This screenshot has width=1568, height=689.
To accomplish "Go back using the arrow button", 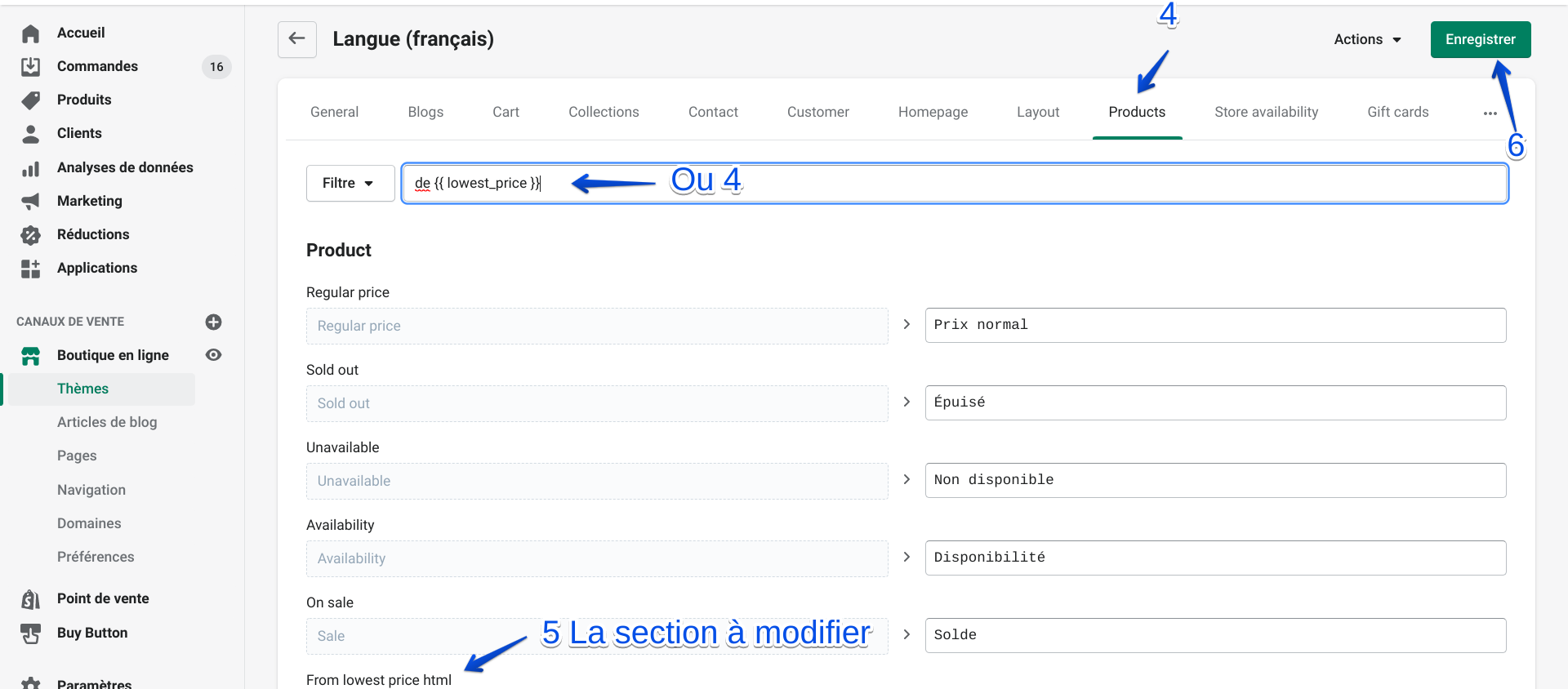I will click(297, 39).
